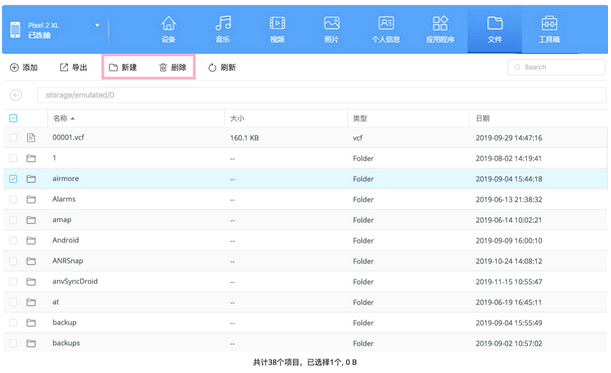Open the 工具箱 toolbox tab

click(549, 29)
